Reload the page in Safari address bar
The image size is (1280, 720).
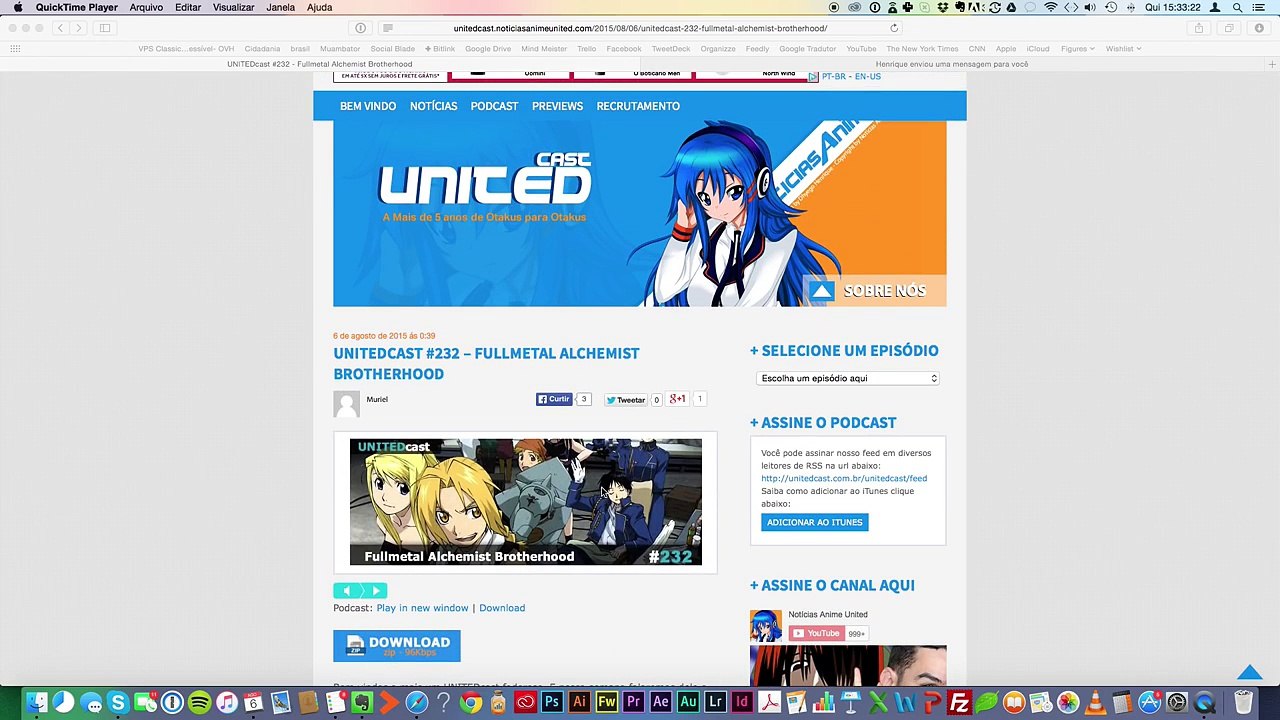click(894, 28)
